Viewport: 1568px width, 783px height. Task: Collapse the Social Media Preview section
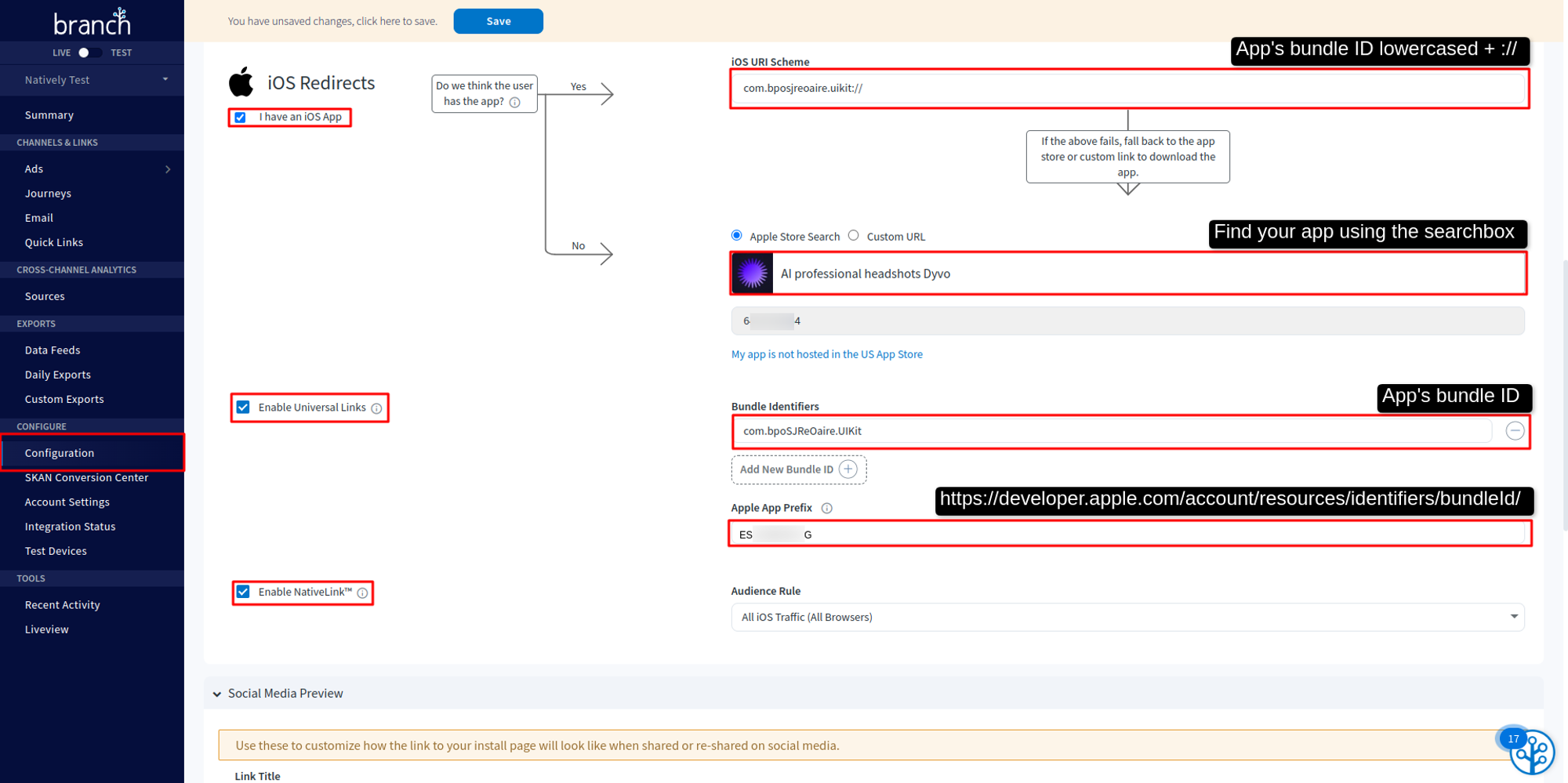point(217,694)
